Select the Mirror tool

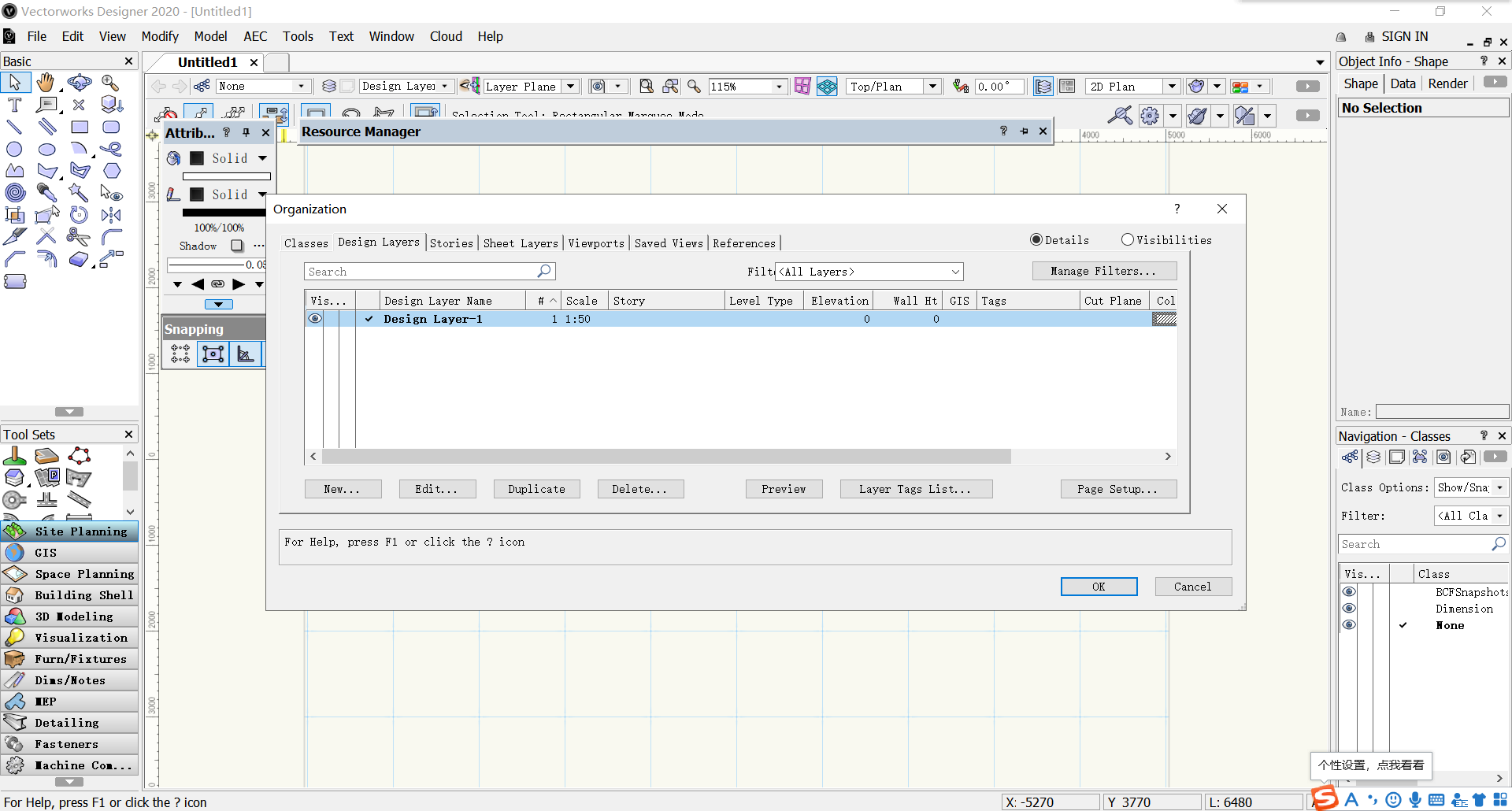pos(111,214)
